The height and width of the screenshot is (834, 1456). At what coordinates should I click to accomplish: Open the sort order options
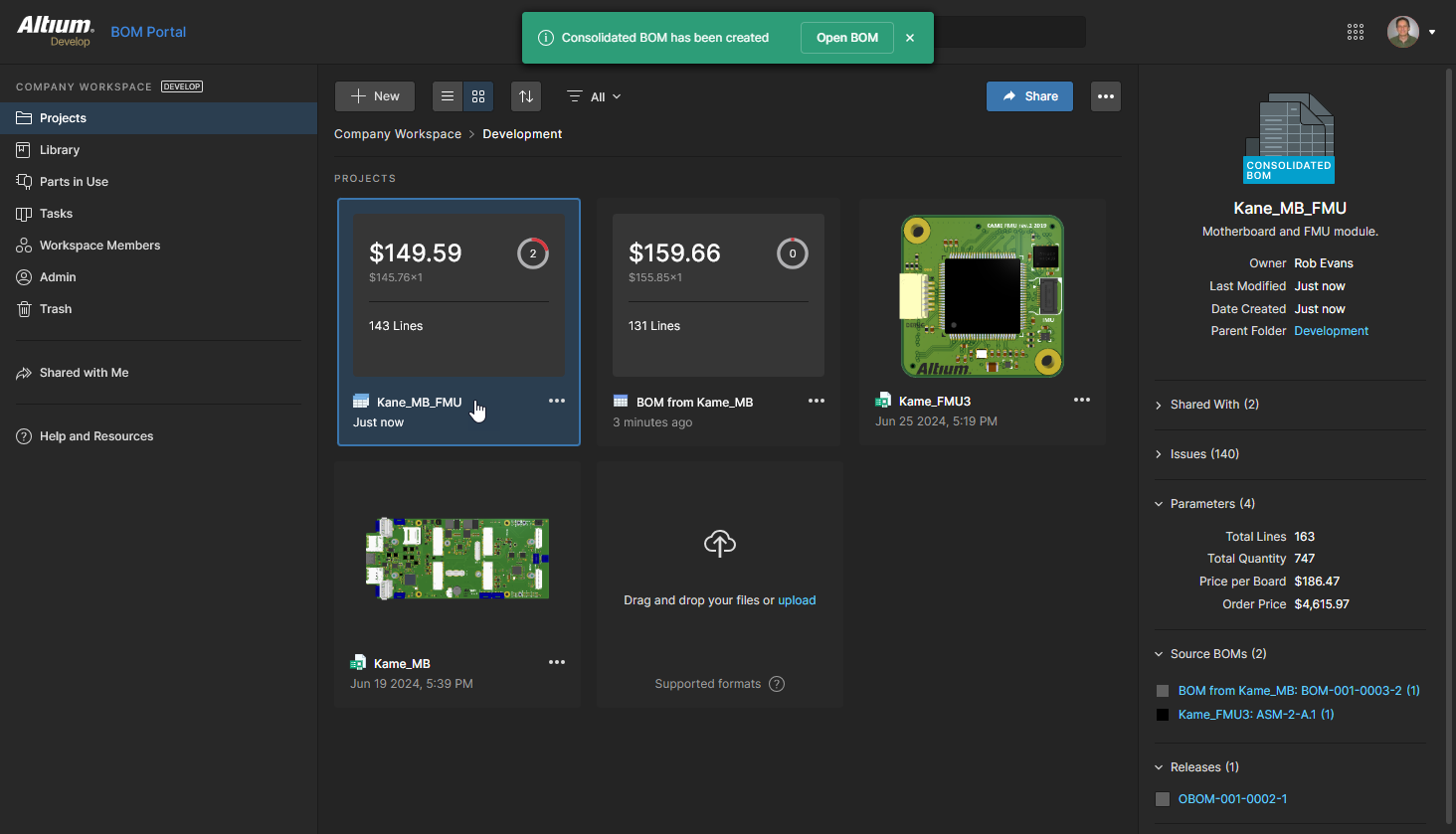(x=526, y=96)
